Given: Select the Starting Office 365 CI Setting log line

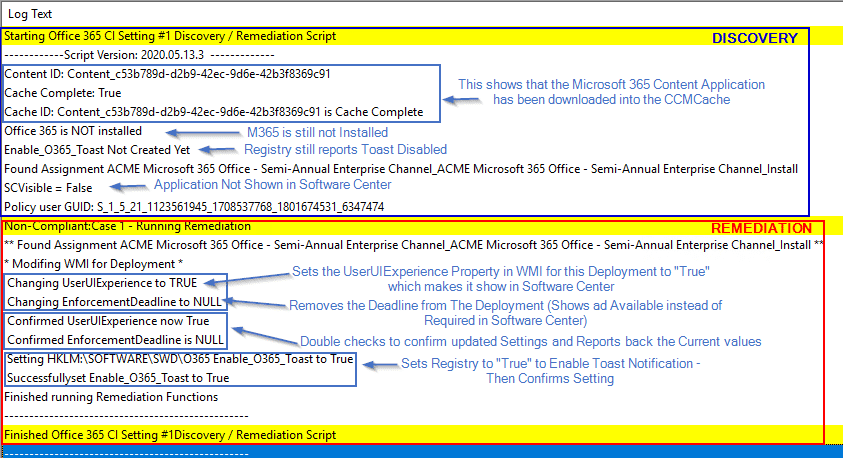Looking at the screenshot, I should click(170, 36).
